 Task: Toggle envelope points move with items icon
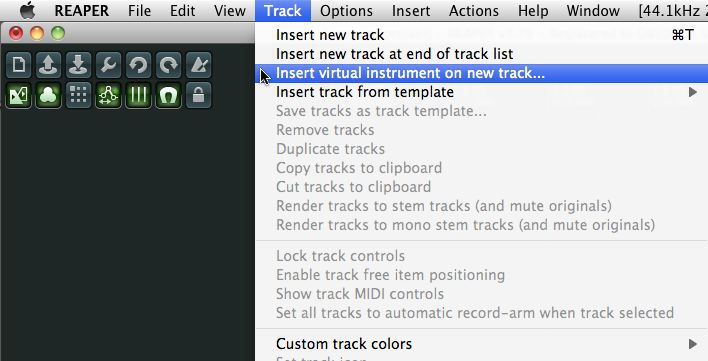[108, 95]
